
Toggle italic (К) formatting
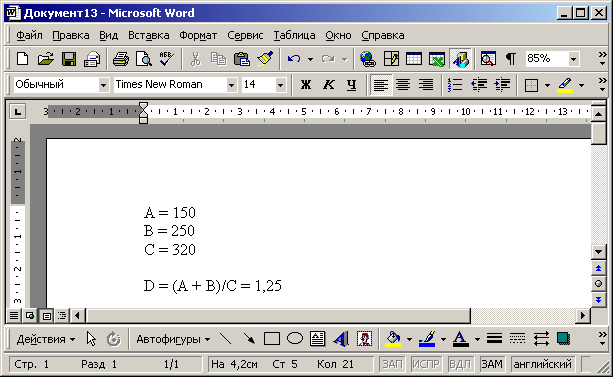tap(329, 84)
